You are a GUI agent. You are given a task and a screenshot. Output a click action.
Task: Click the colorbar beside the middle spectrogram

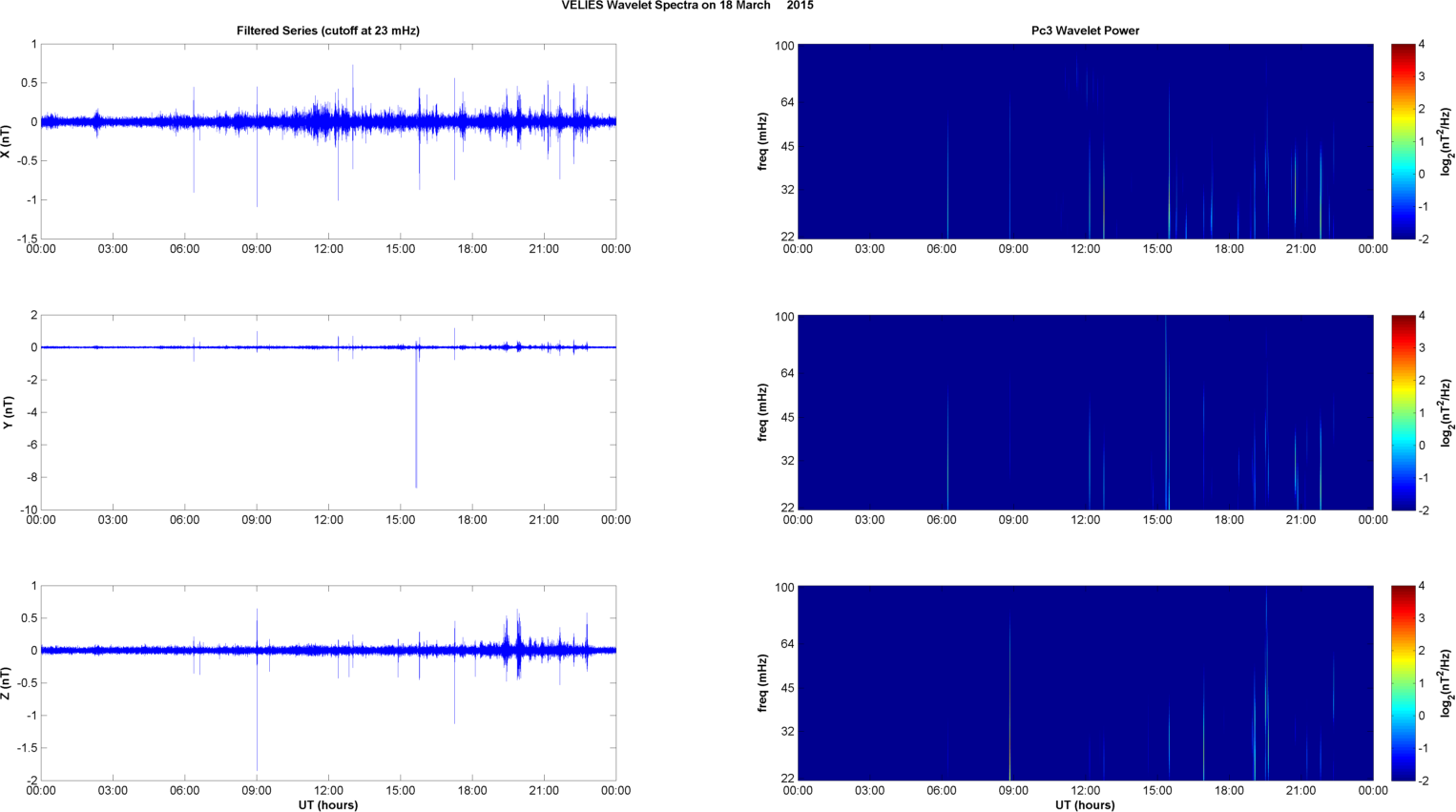coord(1403,412)
